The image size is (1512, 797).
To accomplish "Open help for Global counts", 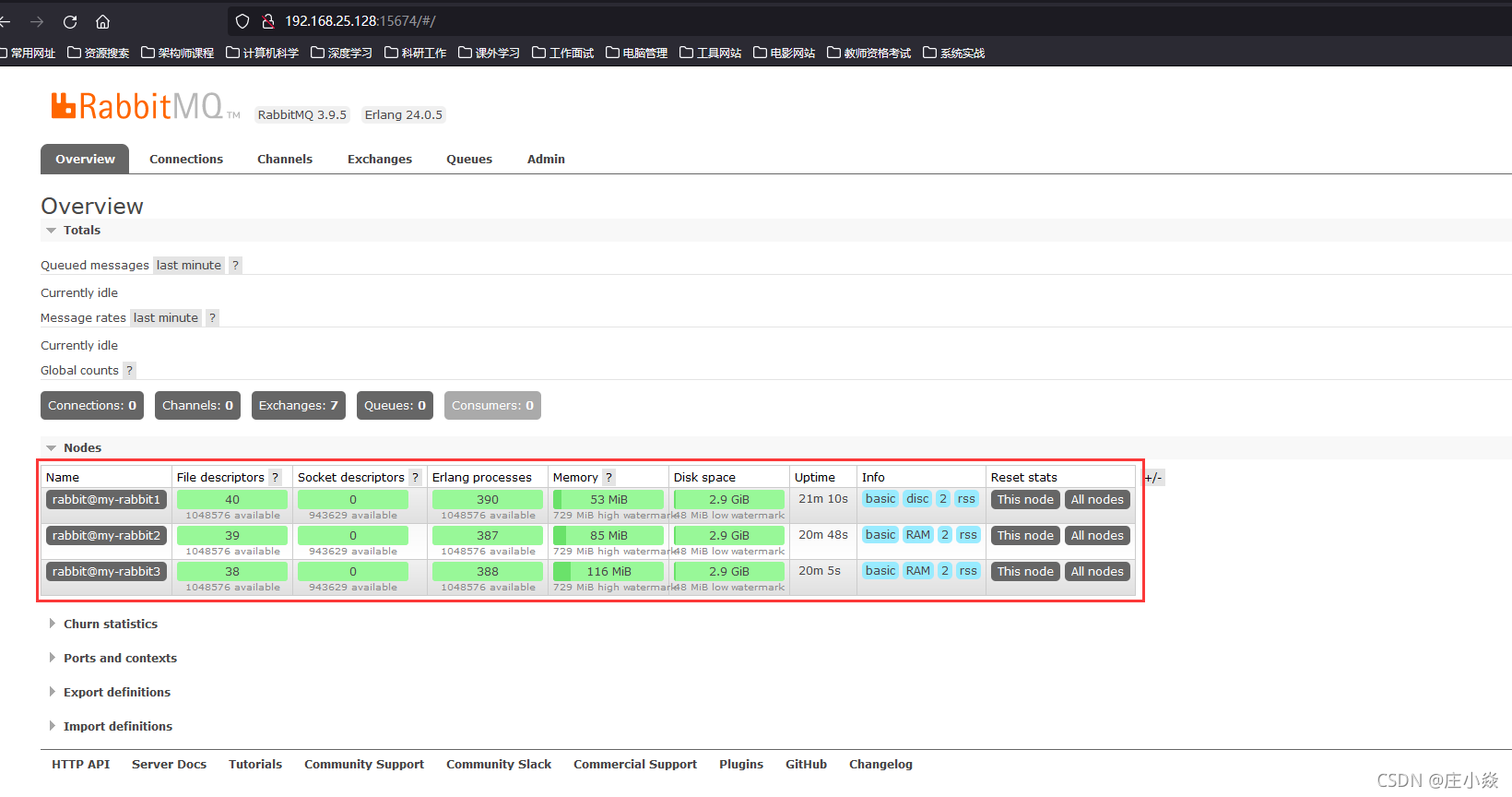I will coord(129,371).
